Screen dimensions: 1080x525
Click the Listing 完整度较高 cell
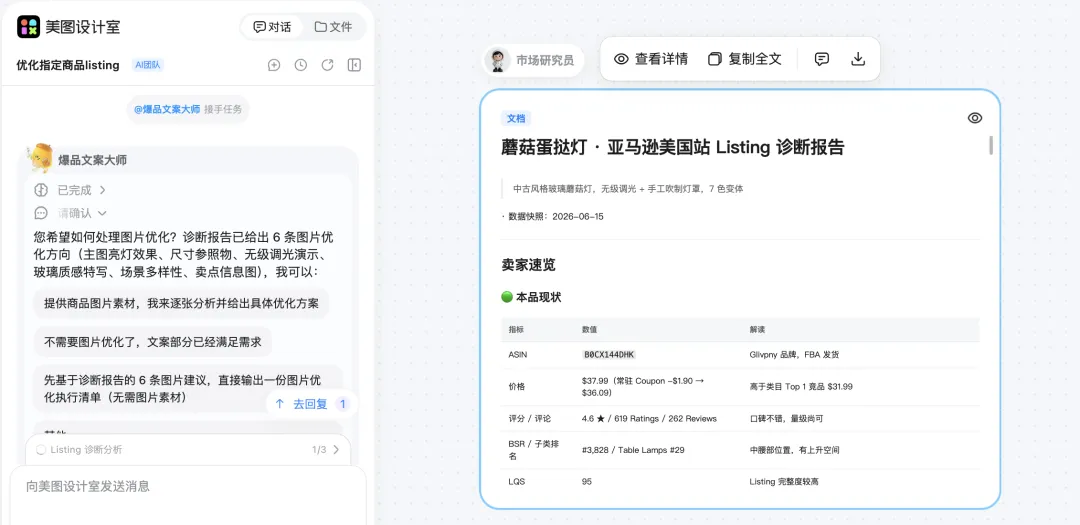pos(785,482)
